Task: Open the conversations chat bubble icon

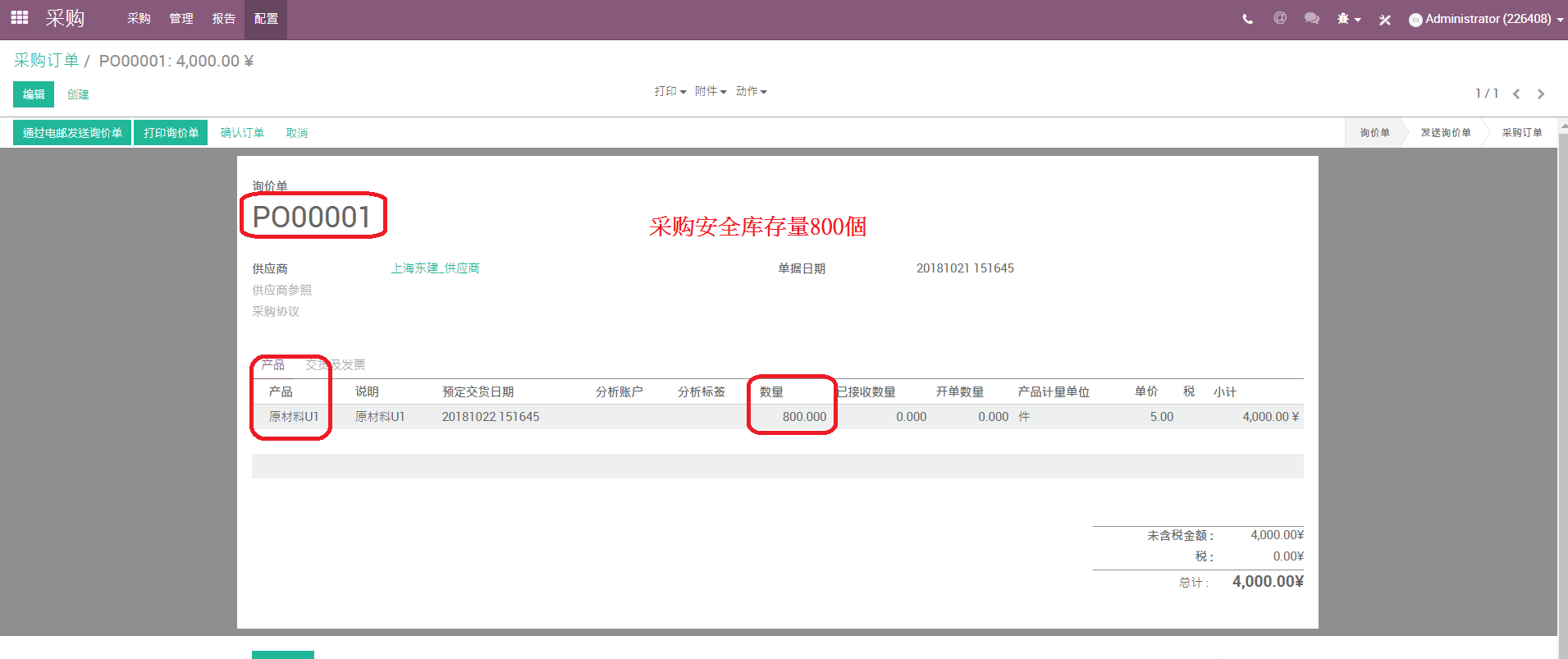Action: tap(1312, 18)
